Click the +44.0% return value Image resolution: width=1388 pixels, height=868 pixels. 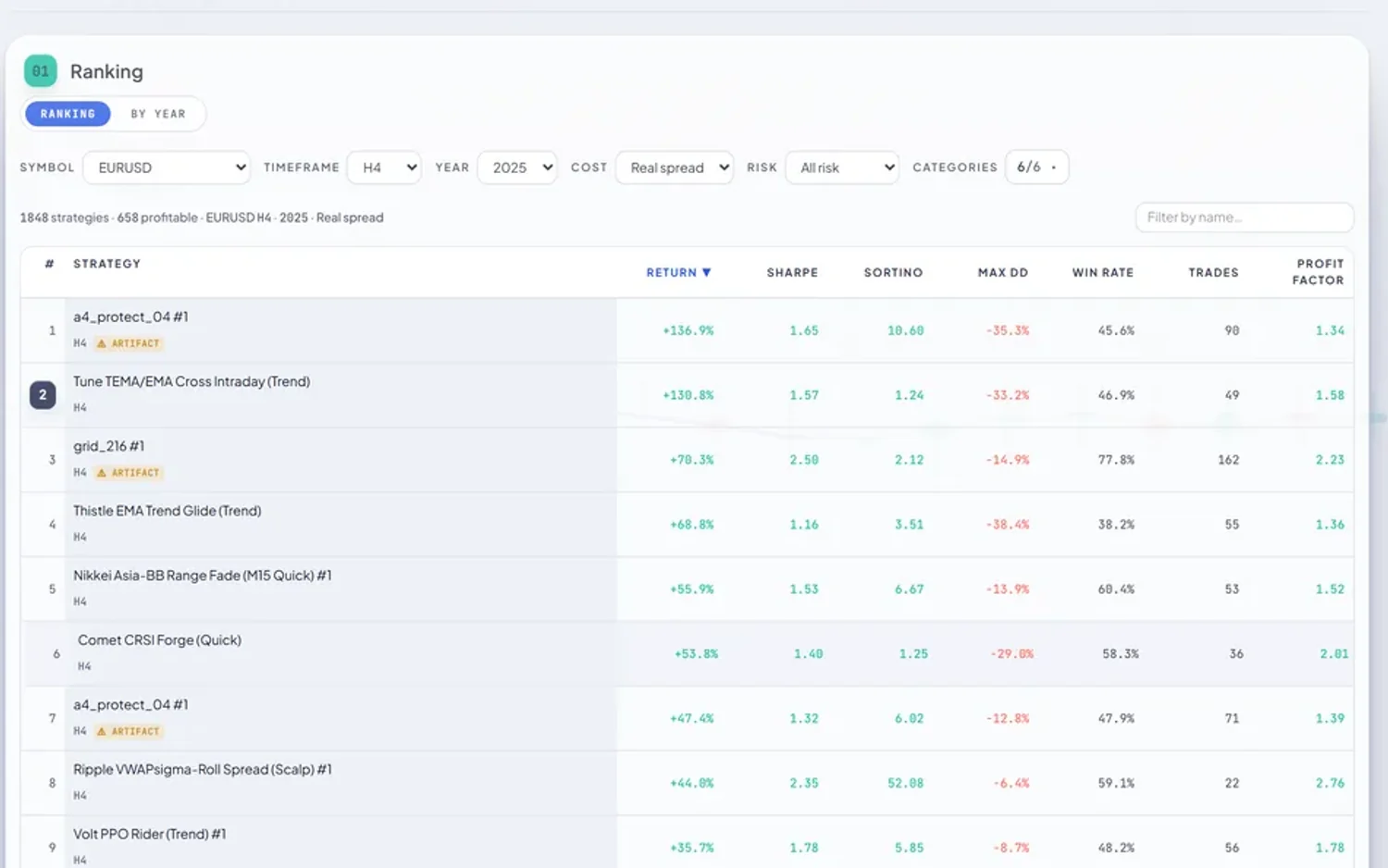tap(691, 784)
